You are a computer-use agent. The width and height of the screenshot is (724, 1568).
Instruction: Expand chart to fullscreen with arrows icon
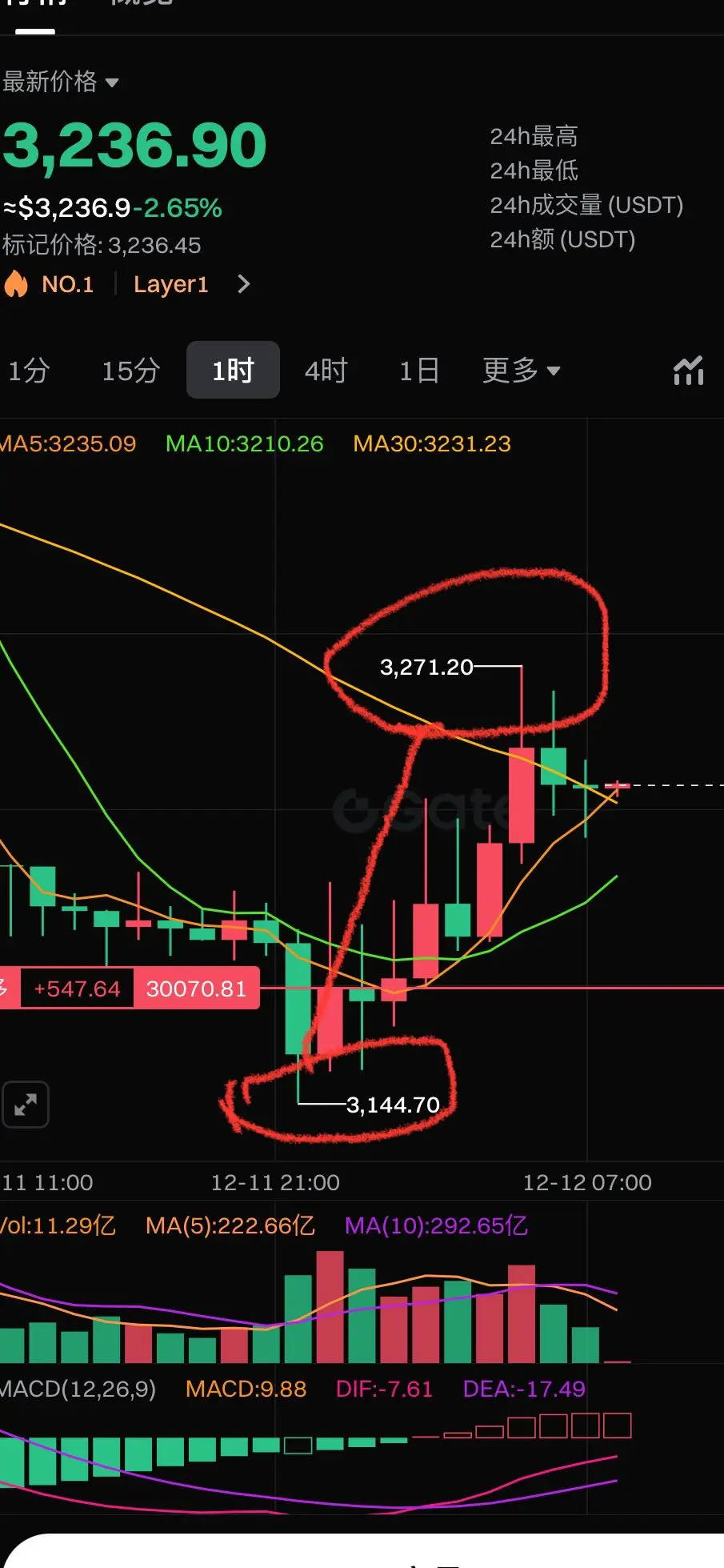[26, 1105]
